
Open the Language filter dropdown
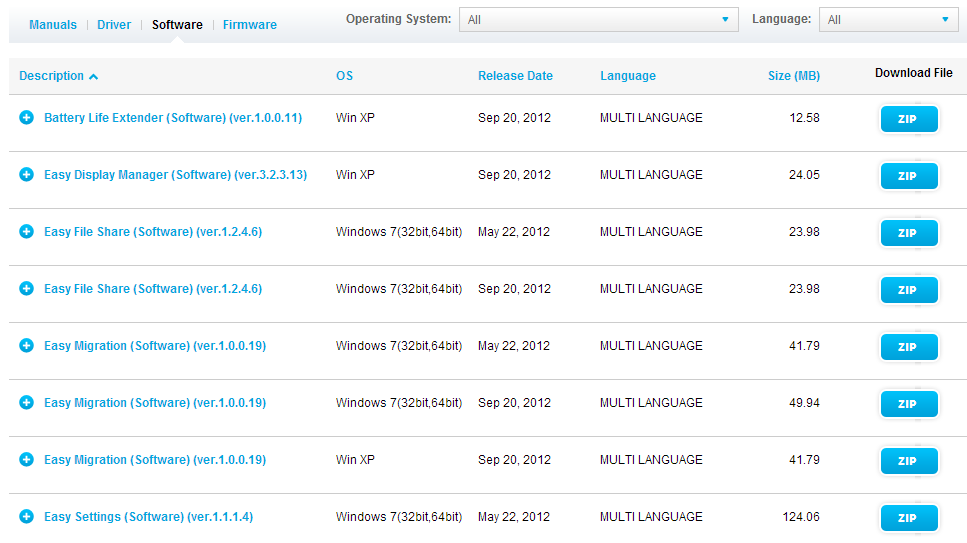[x=888, y=20]
